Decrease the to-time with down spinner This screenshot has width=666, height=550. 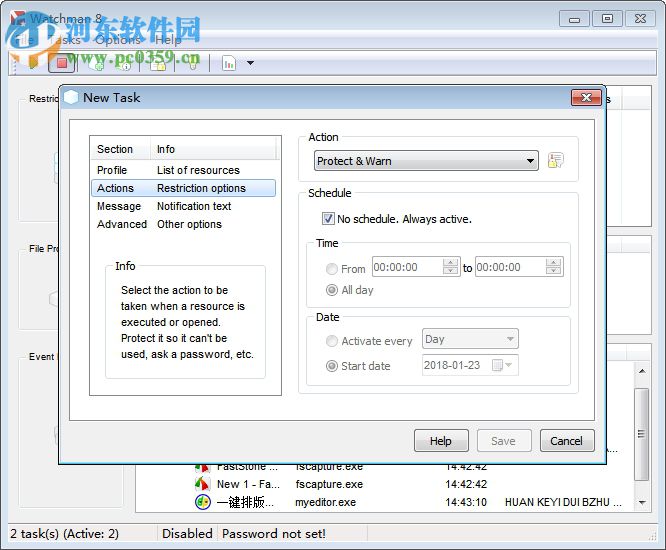pos(553,271)
